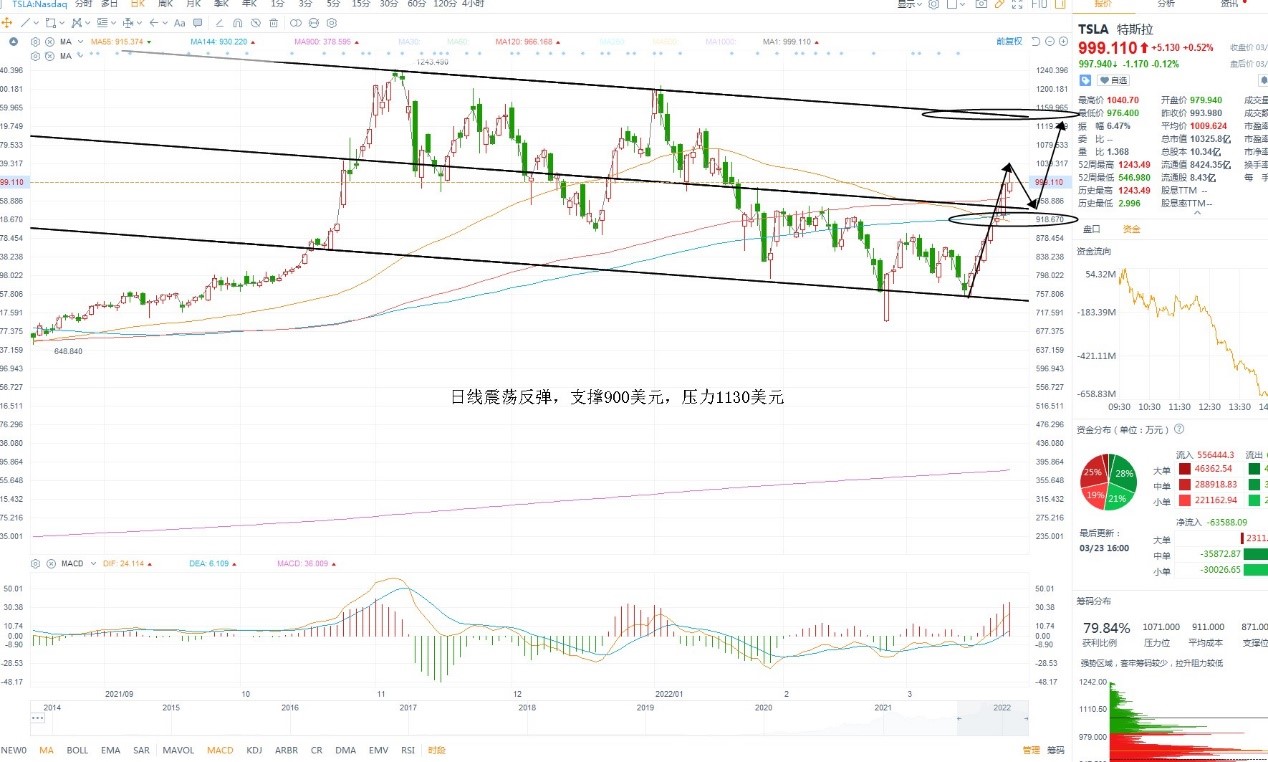This screenshot has height=762, width=1268.
Task: Enable the EMA overlay indicator
Action: (110, 749)
